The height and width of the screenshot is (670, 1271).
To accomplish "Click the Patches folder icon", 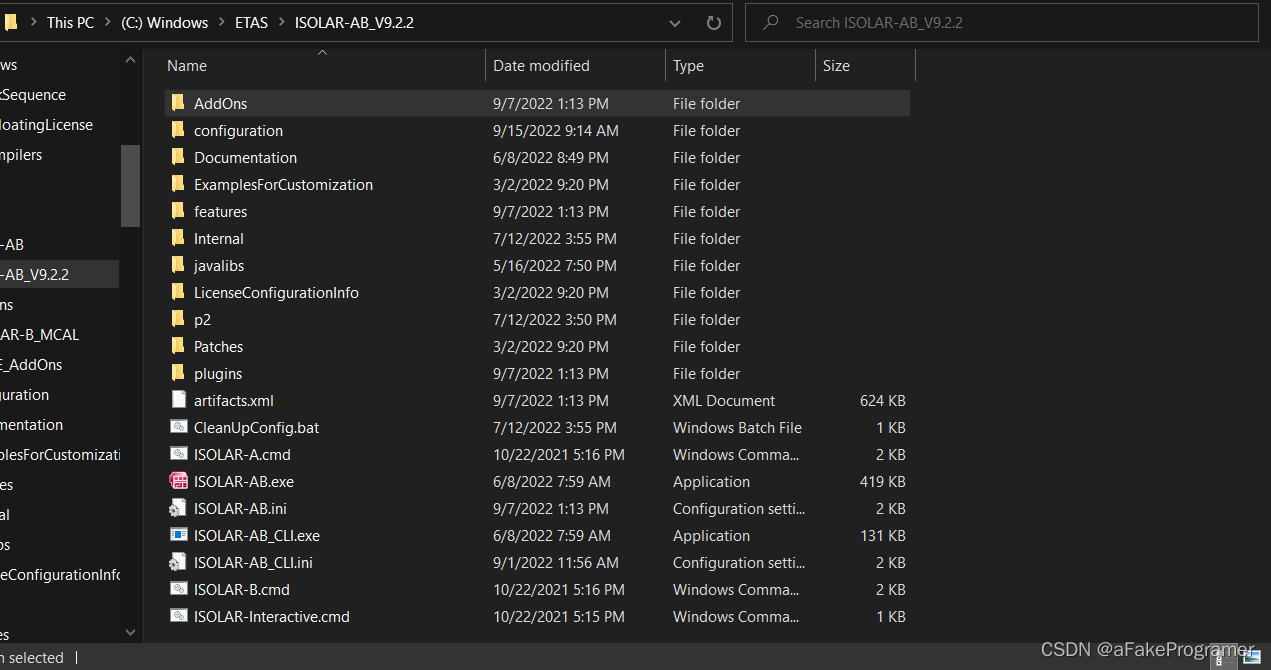I will [x=178, y=346].
